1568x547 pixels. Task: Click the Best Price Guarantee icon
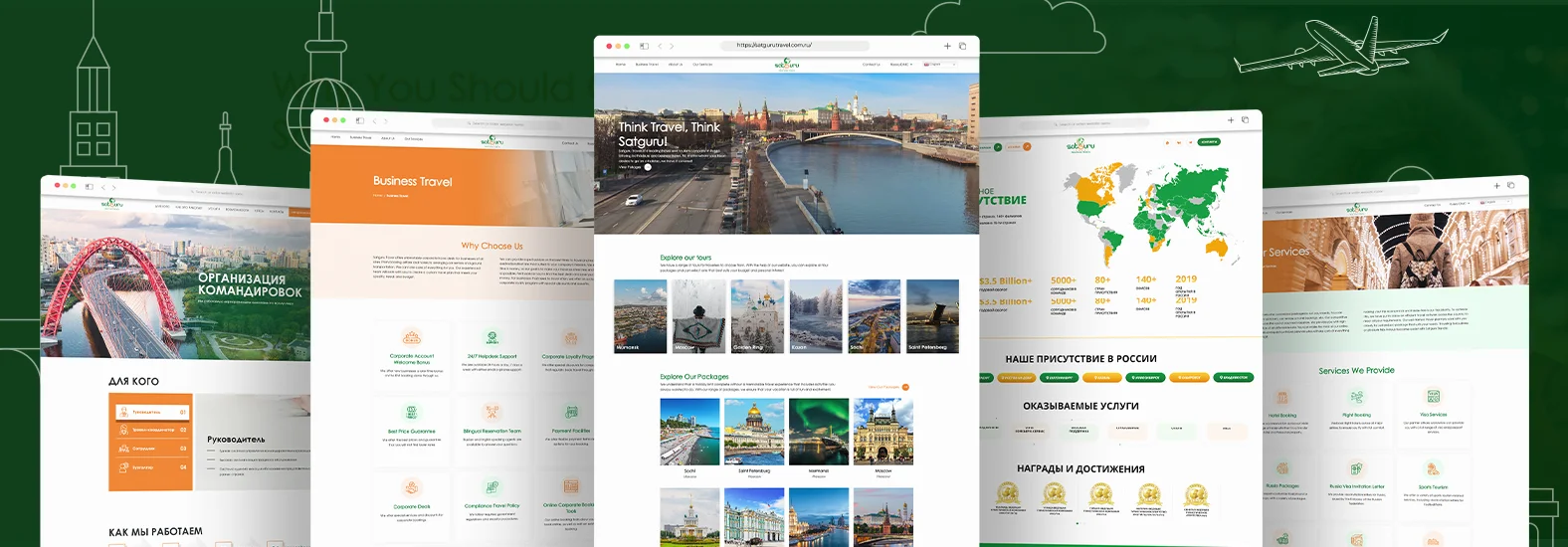[x=412, y=412]
